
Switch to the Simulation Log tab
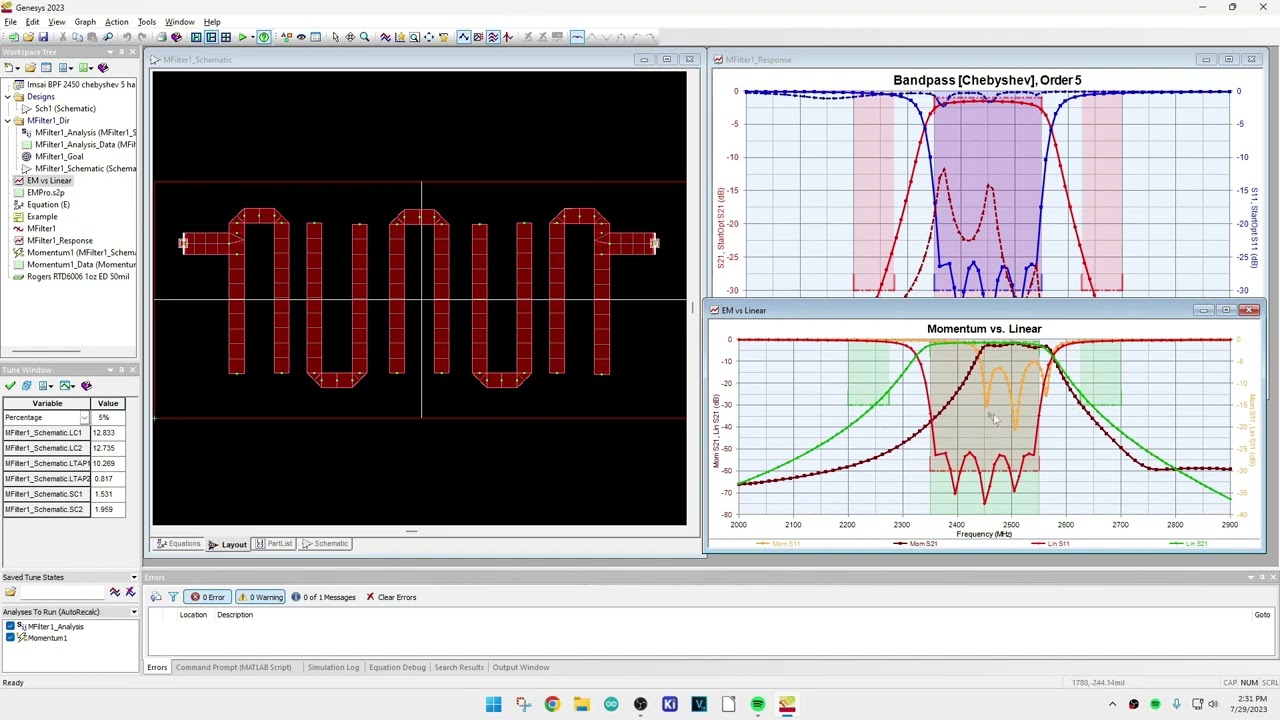pos(333,667)
